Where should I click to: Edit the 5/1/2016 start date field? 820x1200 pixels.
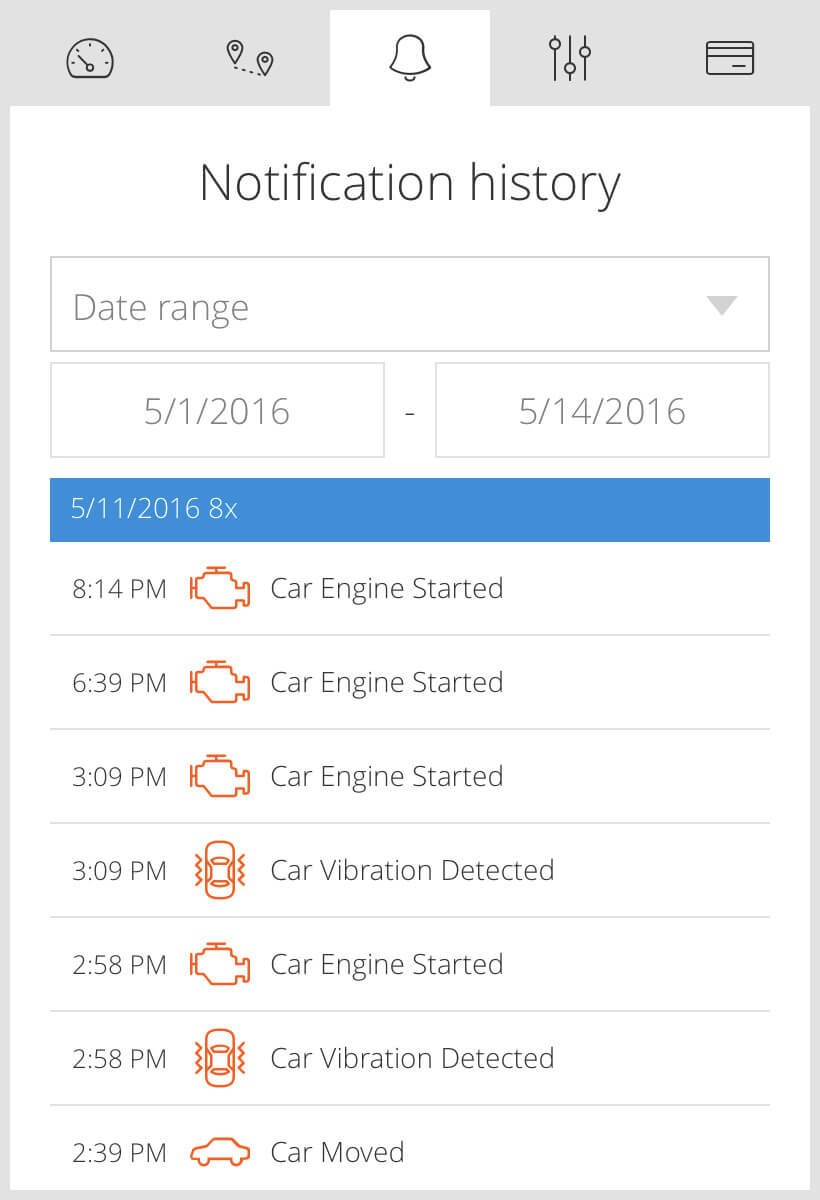point(217,410)
